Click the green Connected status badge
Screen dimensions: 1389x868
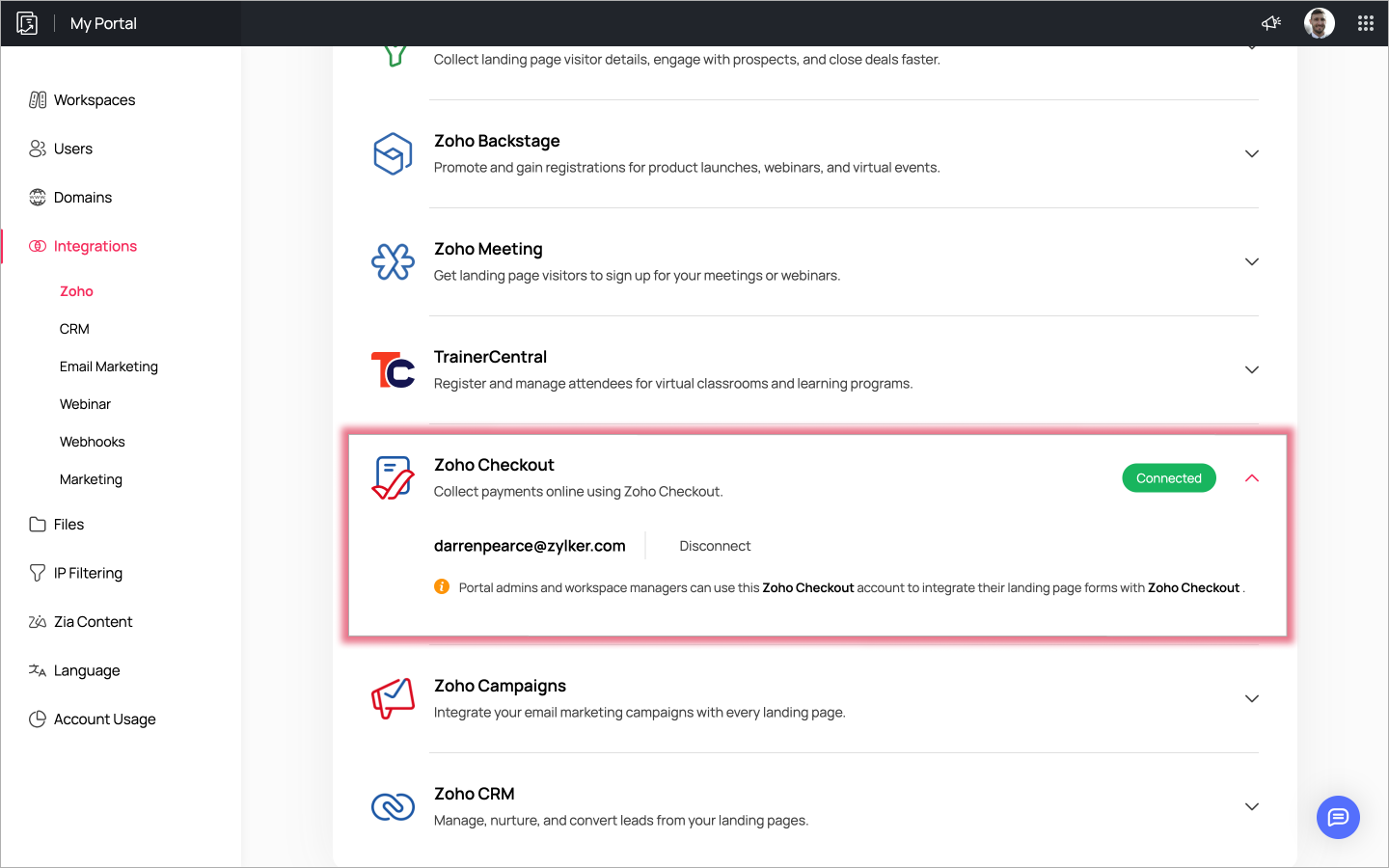[1169, 478]
